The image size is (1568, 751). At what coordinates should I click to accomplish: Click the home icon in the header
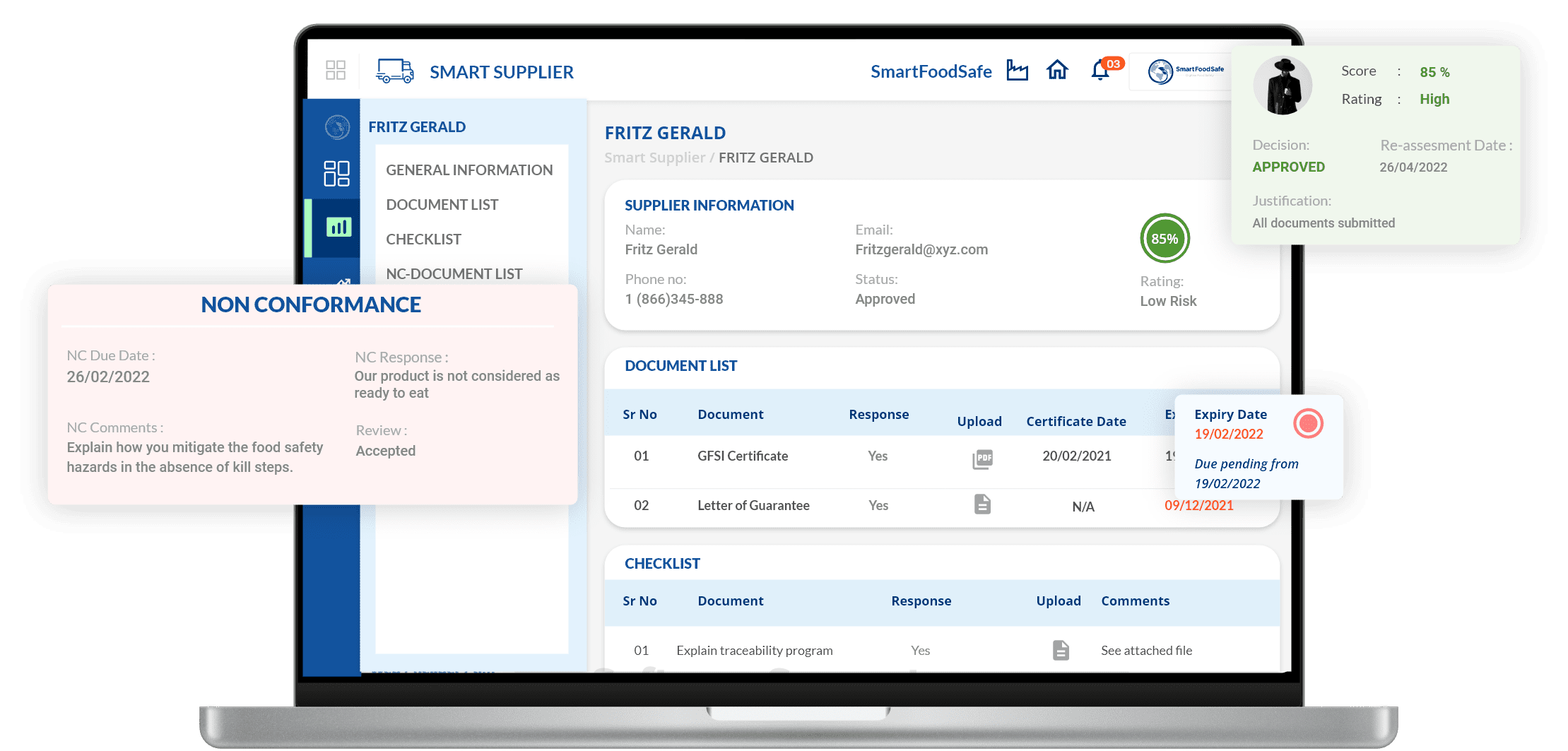pyautogui.click(x=1058, y=70)
